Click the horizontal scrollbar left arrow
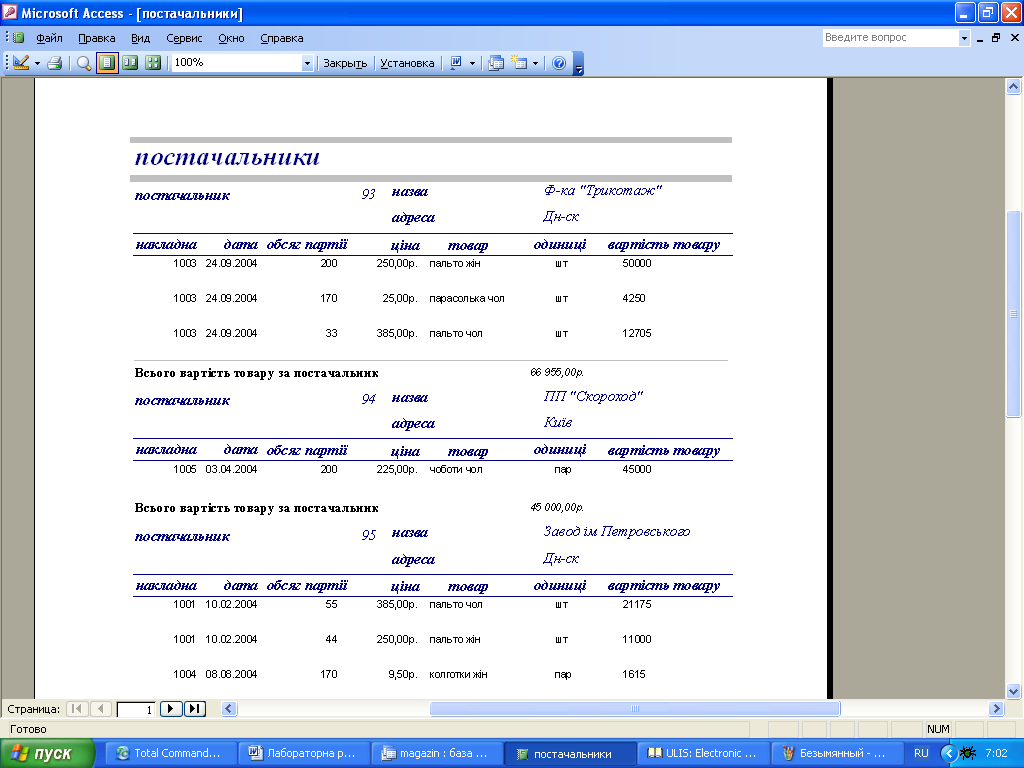1024x768 pixels. click(x=229, y=709)
